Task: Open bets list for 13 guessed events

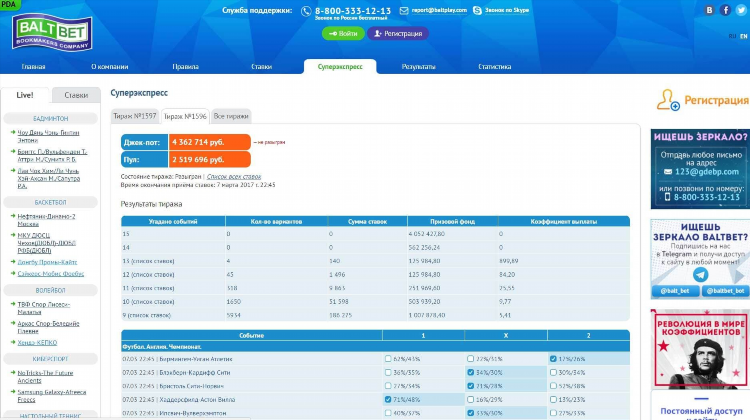Action: pos(152,261)
